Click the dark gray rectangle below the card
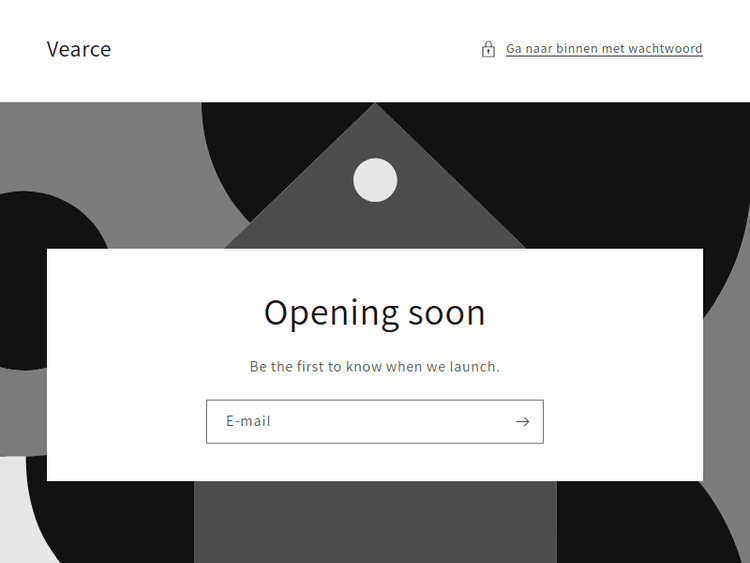This screenshot has height=563, width=750. click(x=375, y=522)
